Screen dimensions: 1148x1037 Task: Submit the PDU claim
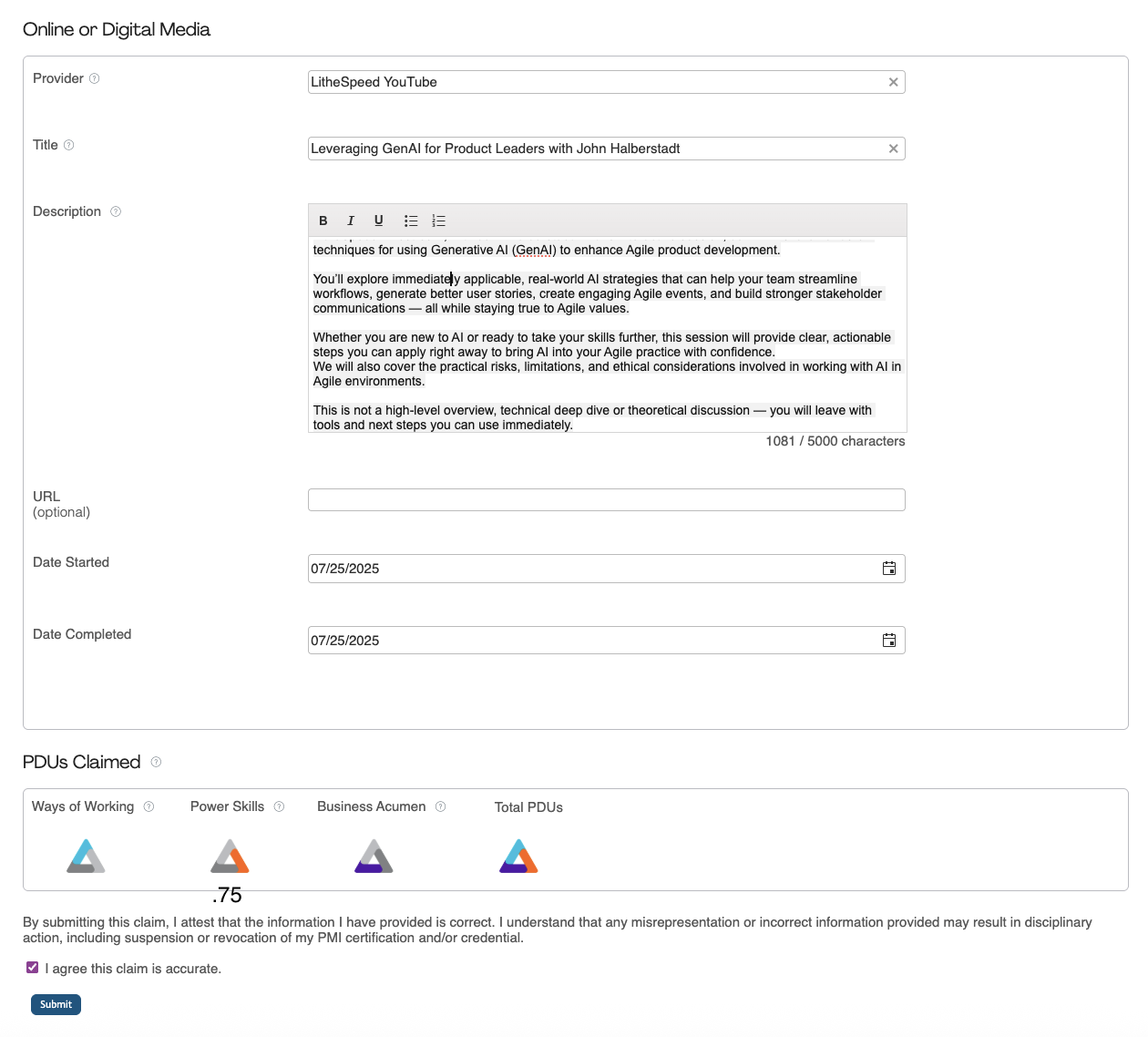(x=56, y=1004)
